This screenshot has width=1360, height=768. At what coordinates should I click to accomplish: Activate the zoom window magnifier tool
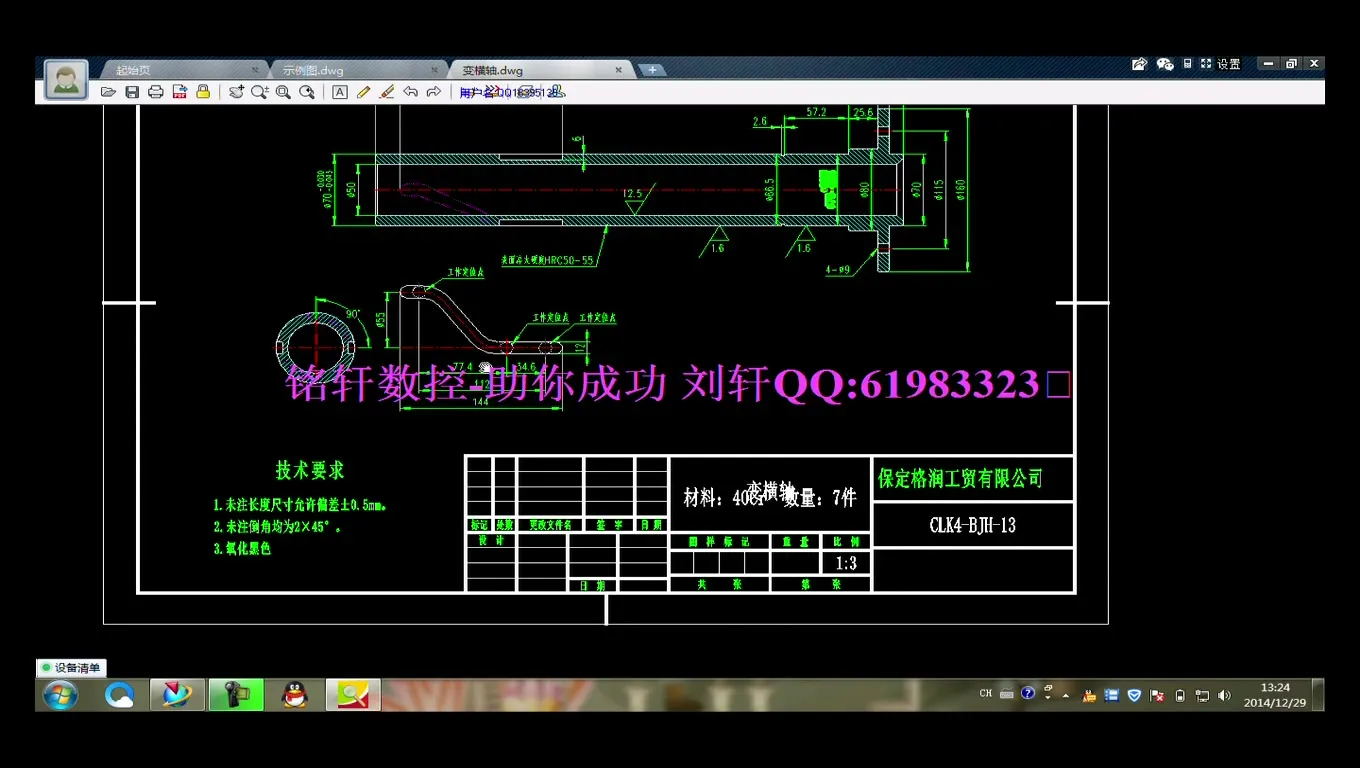pos(284,91)
